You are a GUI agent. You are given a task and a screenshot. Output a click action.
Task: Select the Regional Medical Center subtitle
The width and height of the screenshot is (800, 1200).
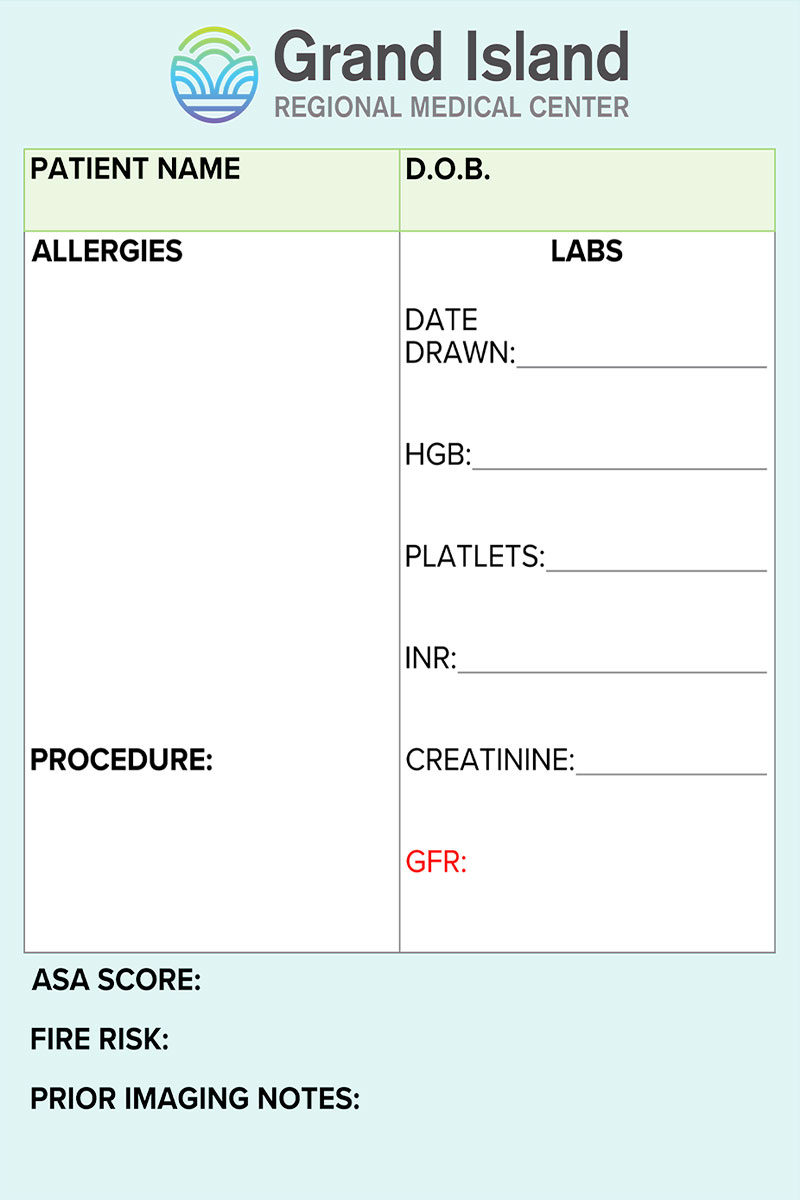[452, 106]
